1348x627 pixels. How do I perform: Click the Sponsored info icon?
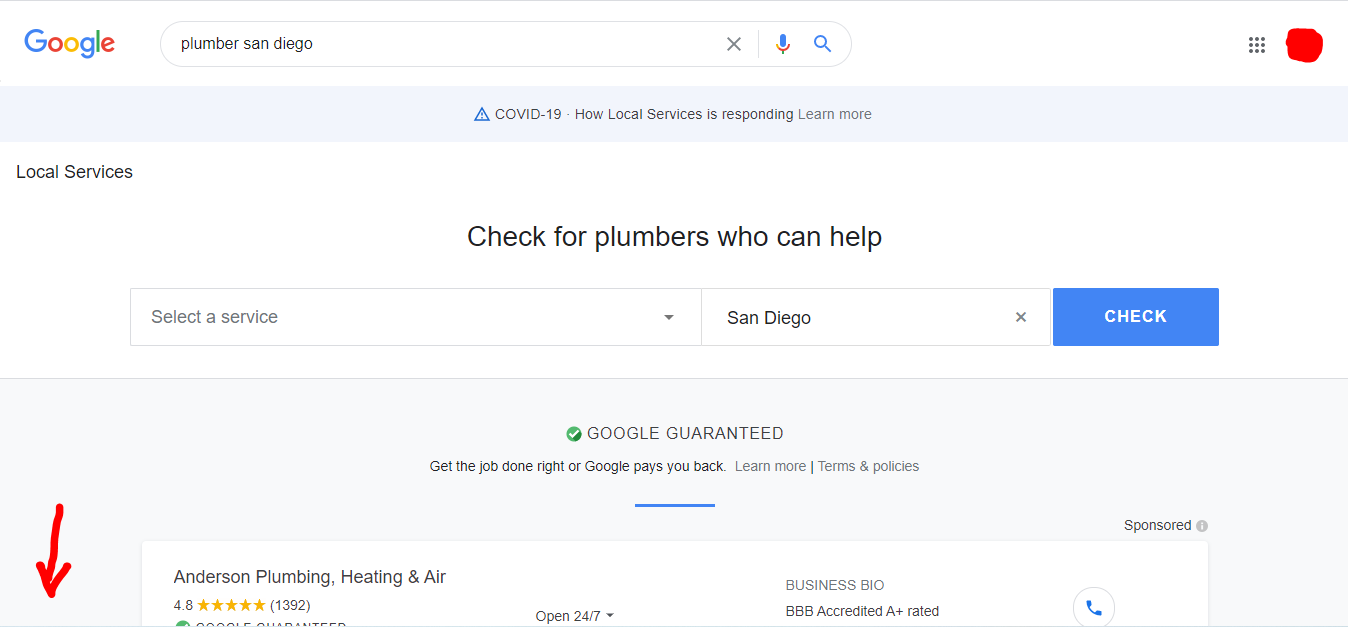1202,526
